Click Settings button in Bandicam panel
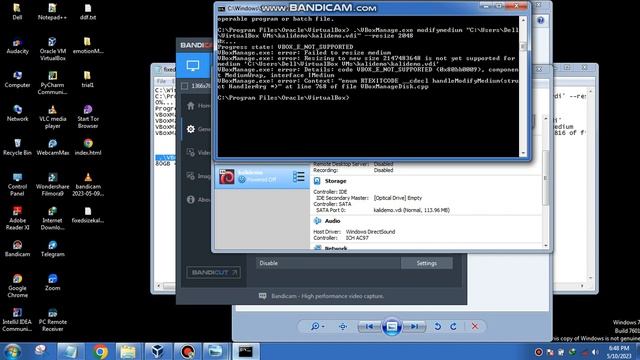The height and width of the screenshot is (360, 640). pyautogui.click(x=427, y=263)
